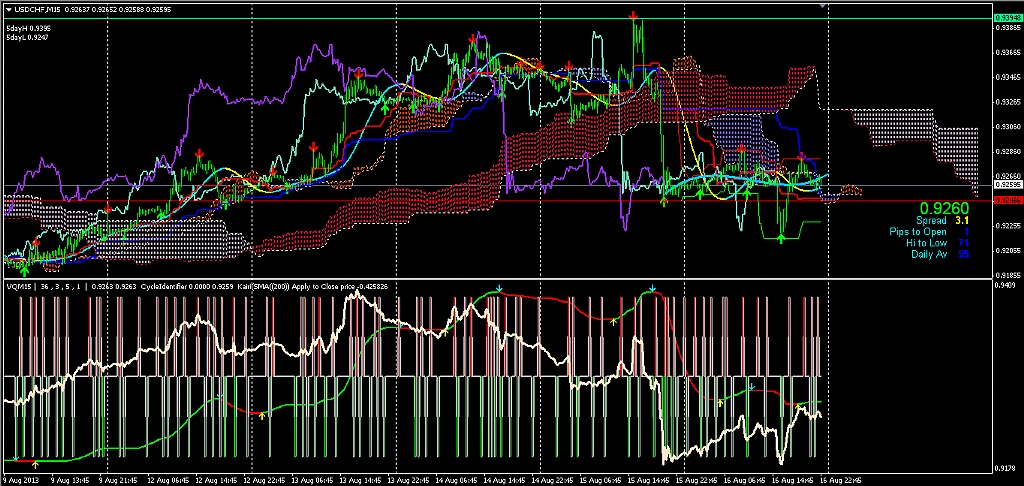Click the VQM15 indicator label in subwindow
Screen dimensions: 1024x486
point(18,286)
